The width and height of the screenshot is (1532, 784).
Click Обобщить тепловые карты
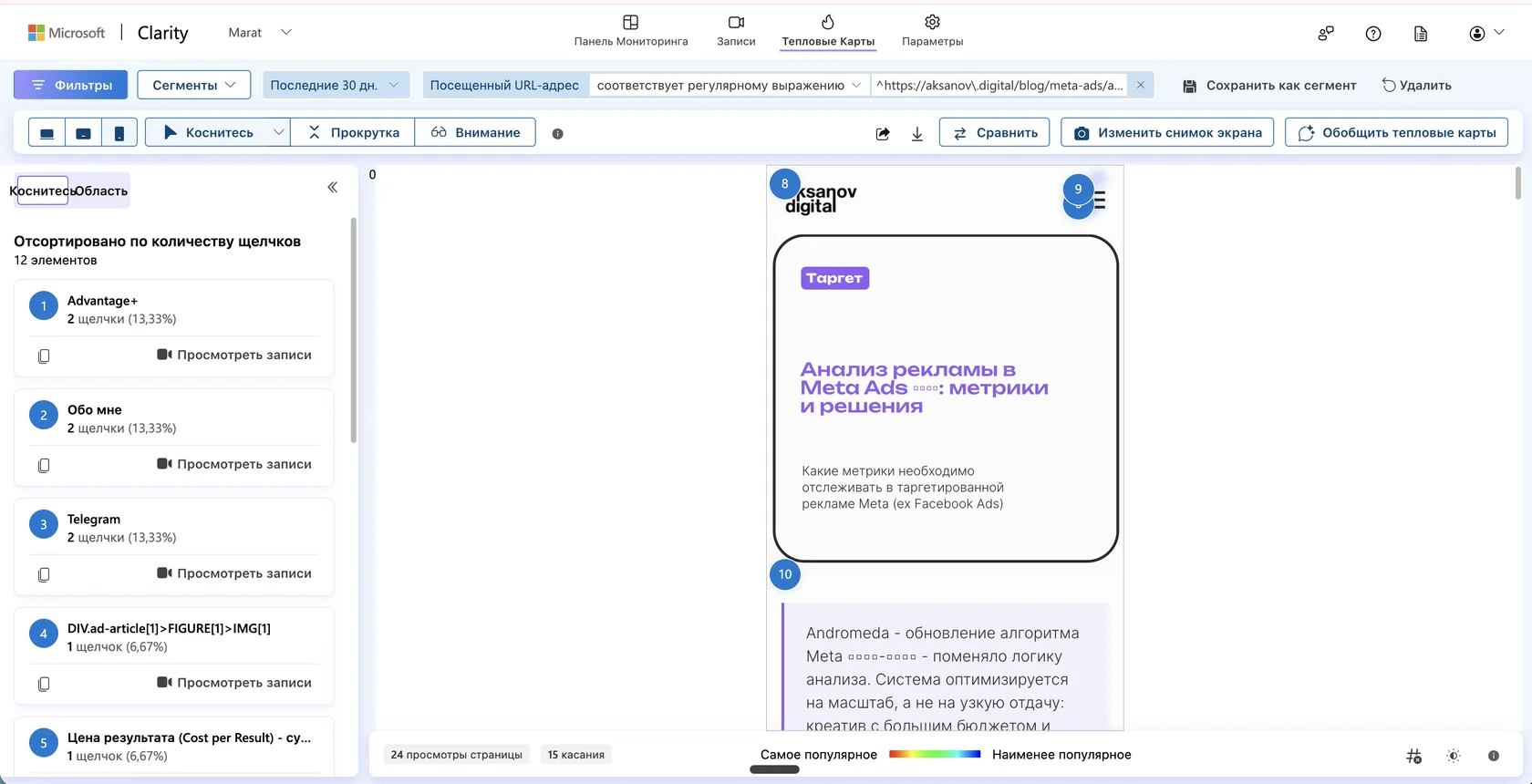1397,132
